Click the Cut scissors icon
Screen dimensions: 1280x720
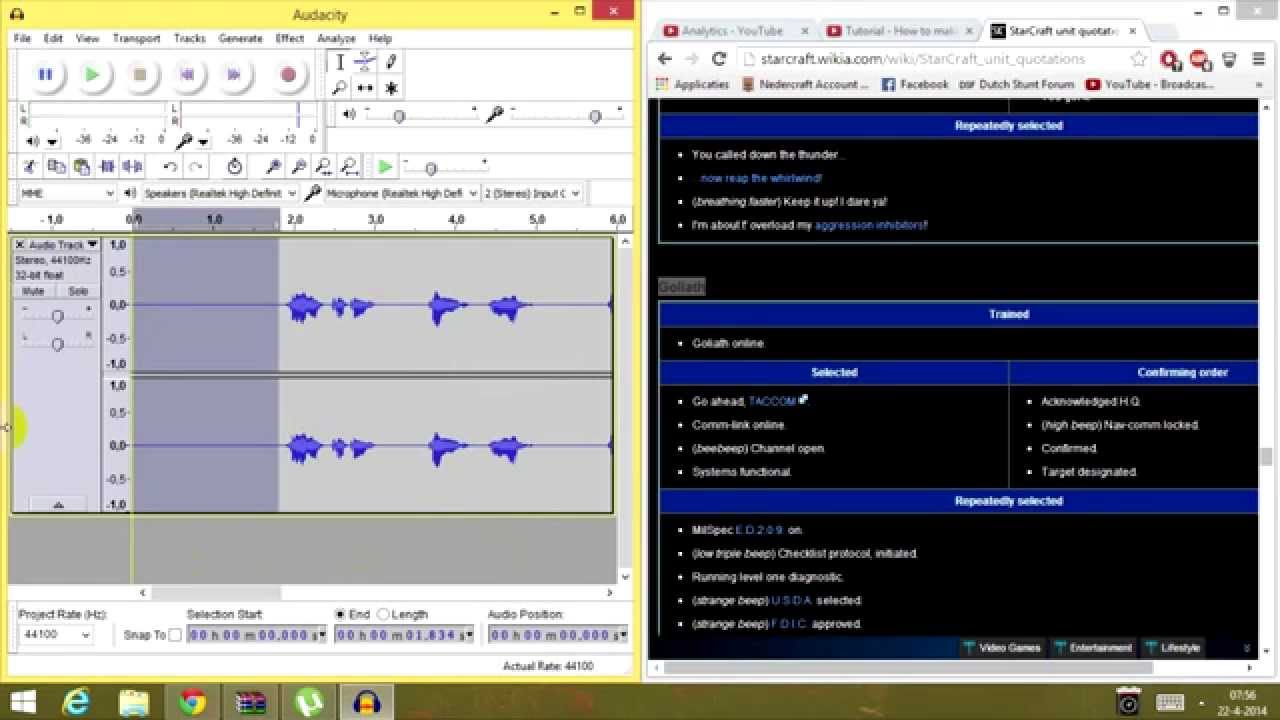click(x=30, y=167)
